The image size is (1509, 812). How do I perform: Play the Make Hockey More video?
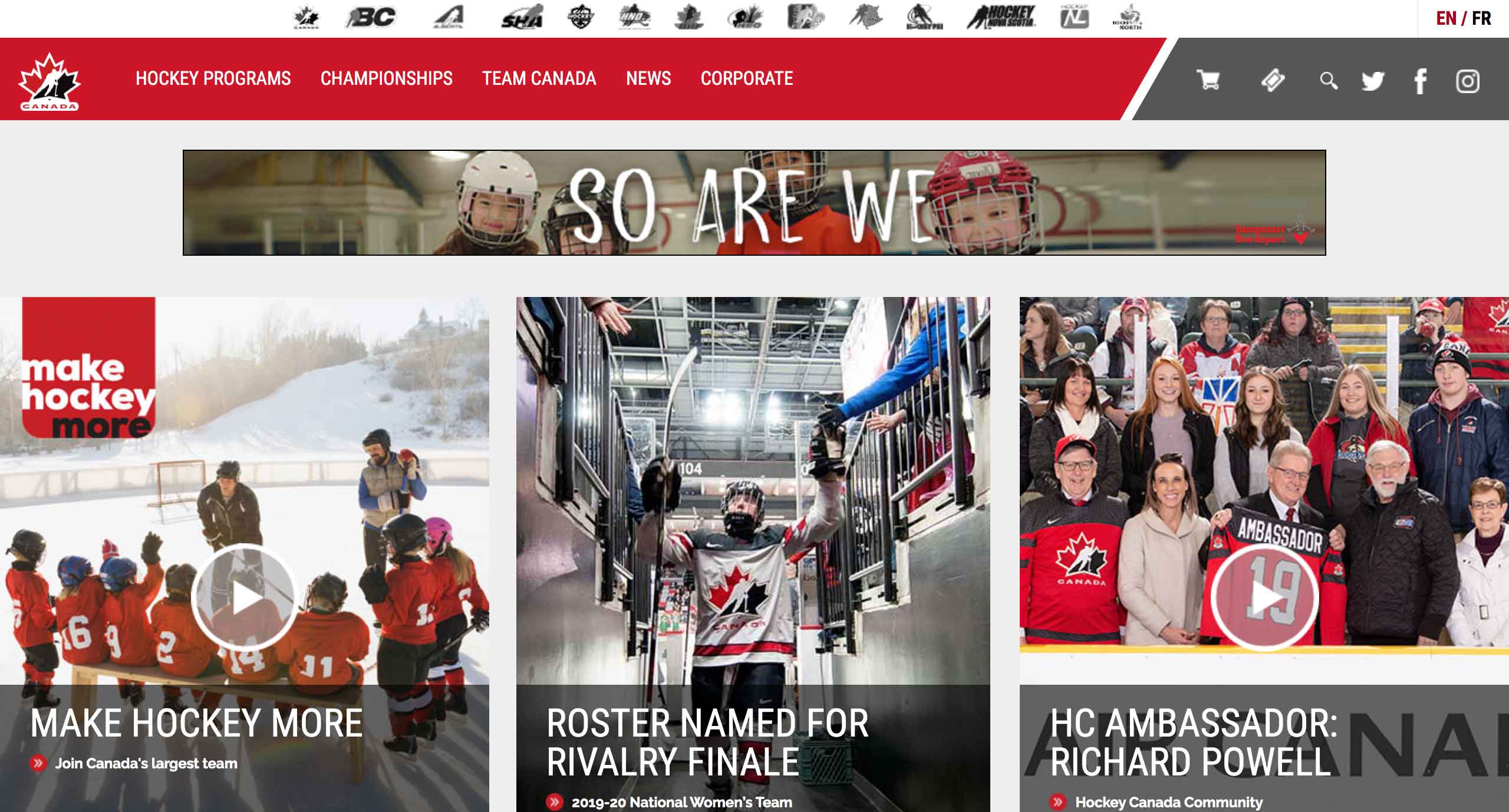[244, 598]
